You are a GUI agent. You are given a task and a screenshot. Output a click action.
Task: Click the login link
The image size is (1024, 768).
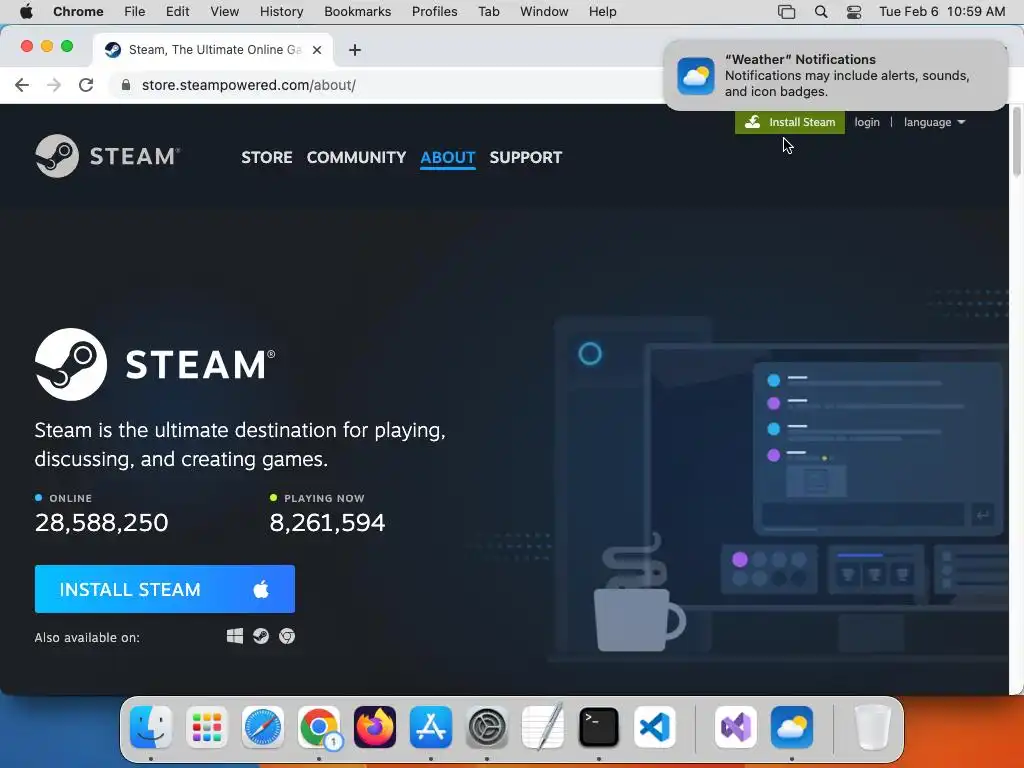click(867, 122)
